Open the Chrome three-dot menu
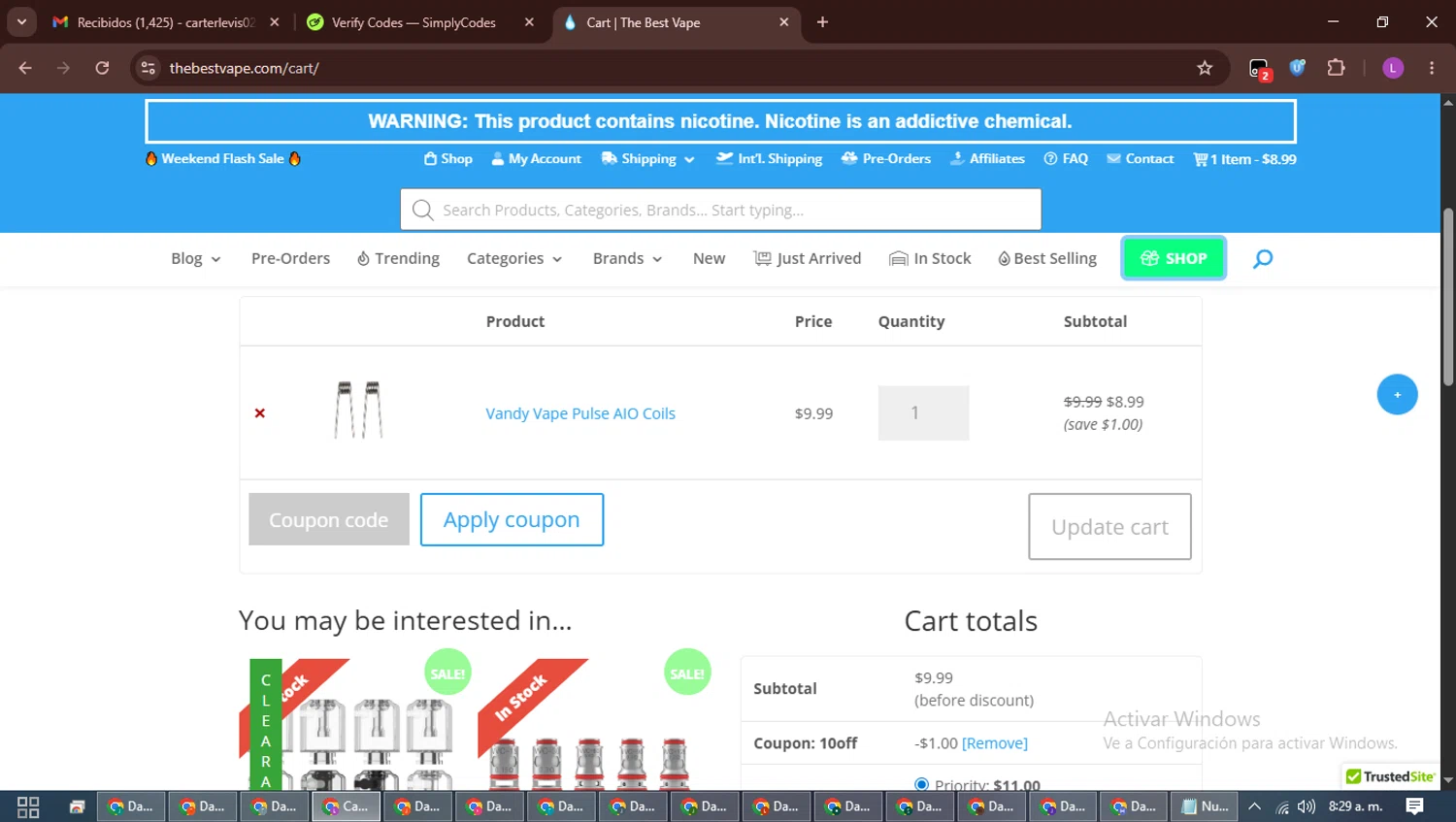1456x822 pixels. point(1432,68)
